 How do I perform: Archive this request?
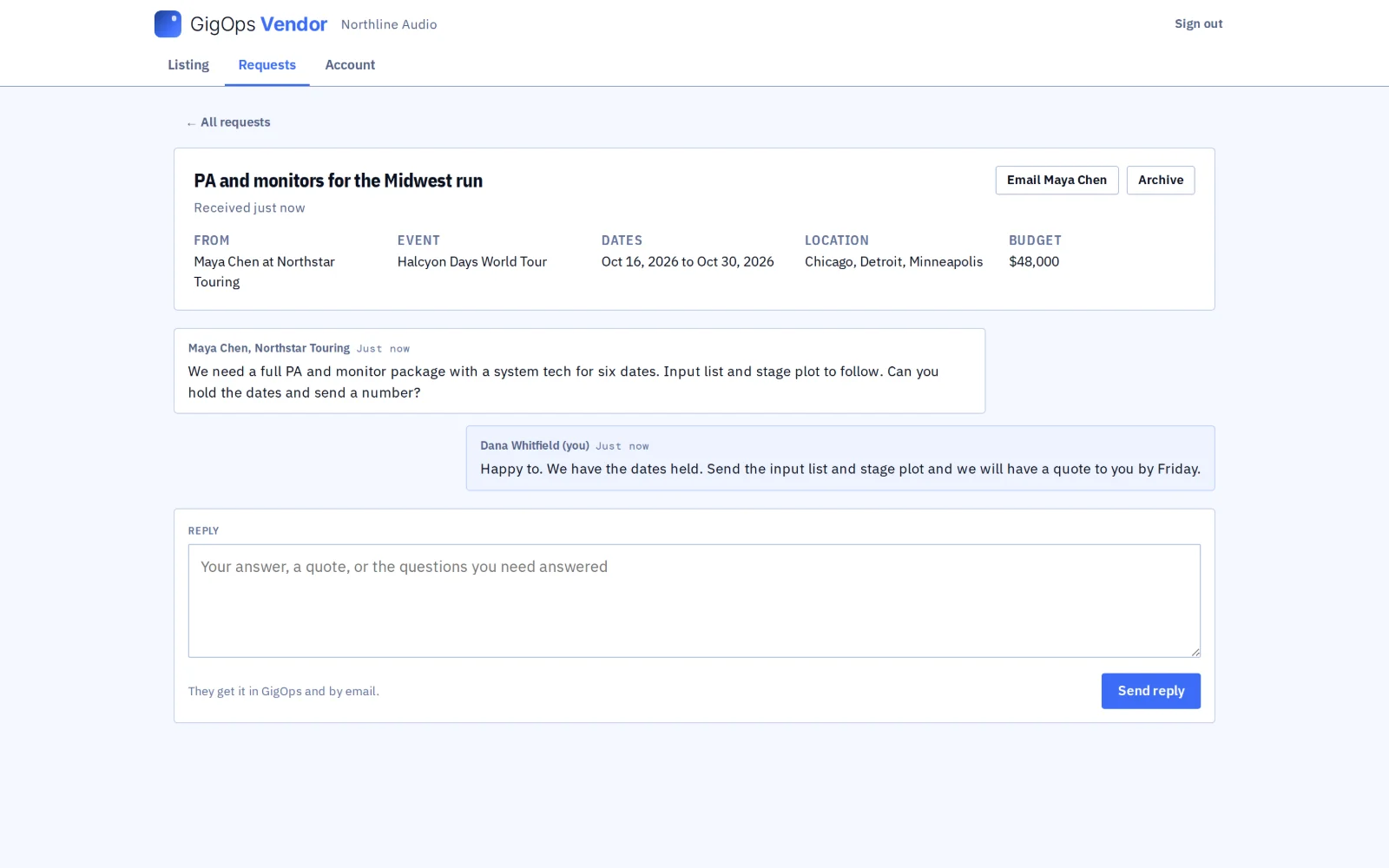(1160, 180)
